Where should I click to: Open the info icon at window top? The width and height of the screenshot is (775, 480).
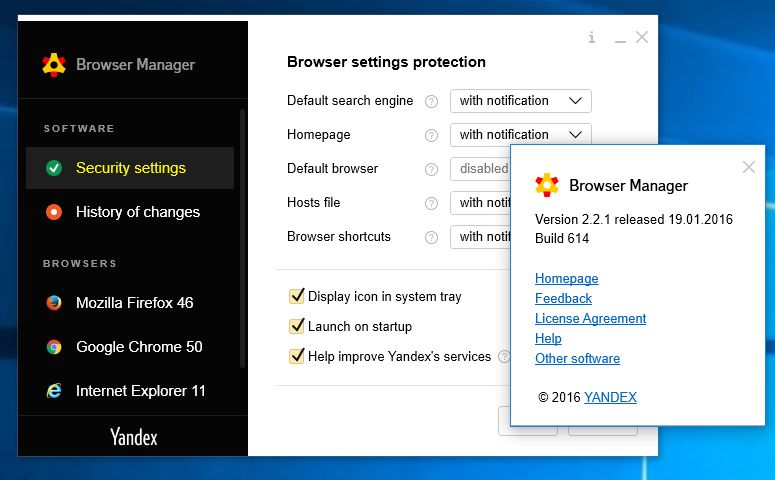592,37
